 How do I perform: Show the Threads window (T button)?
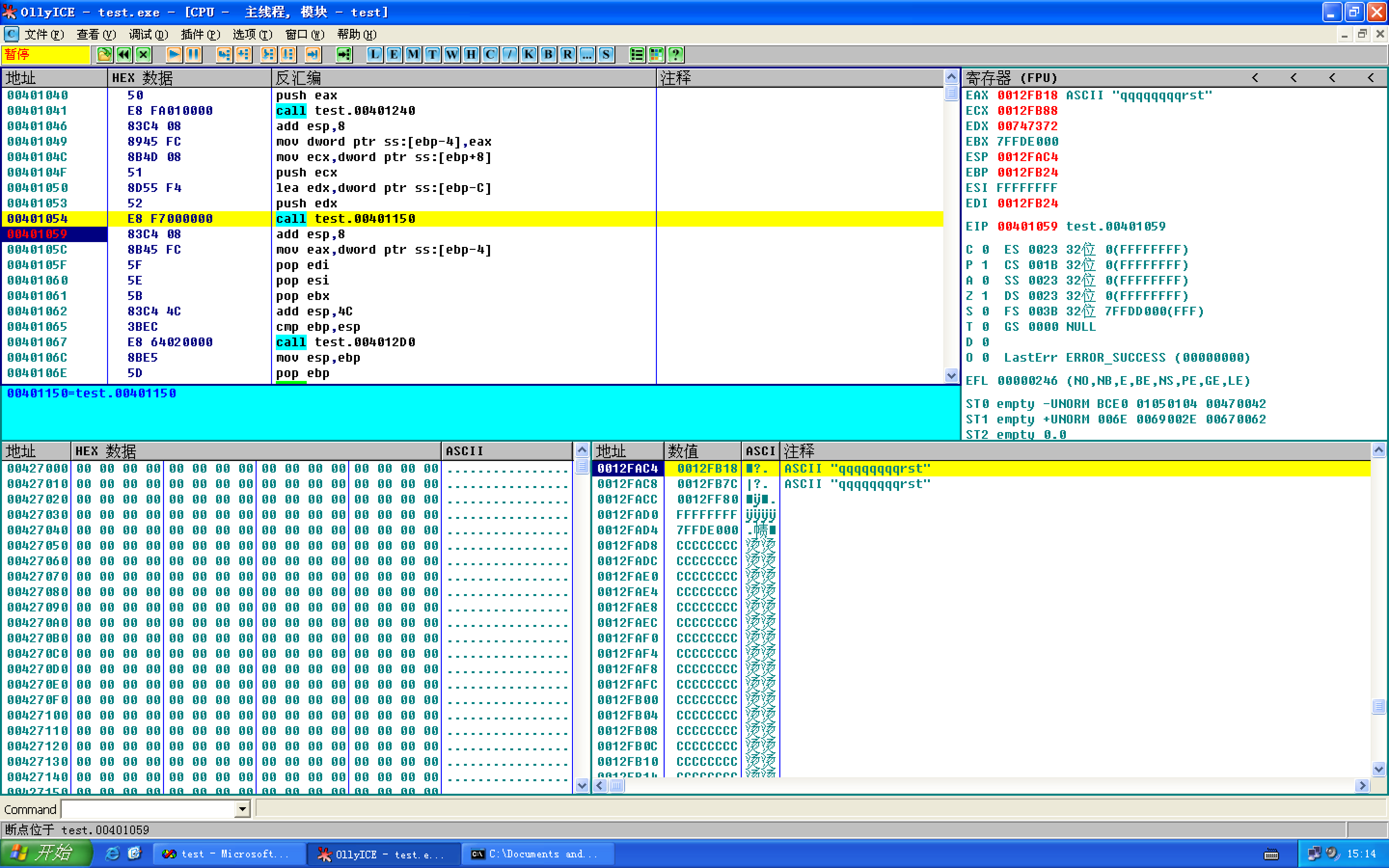(x=432, y=54)
